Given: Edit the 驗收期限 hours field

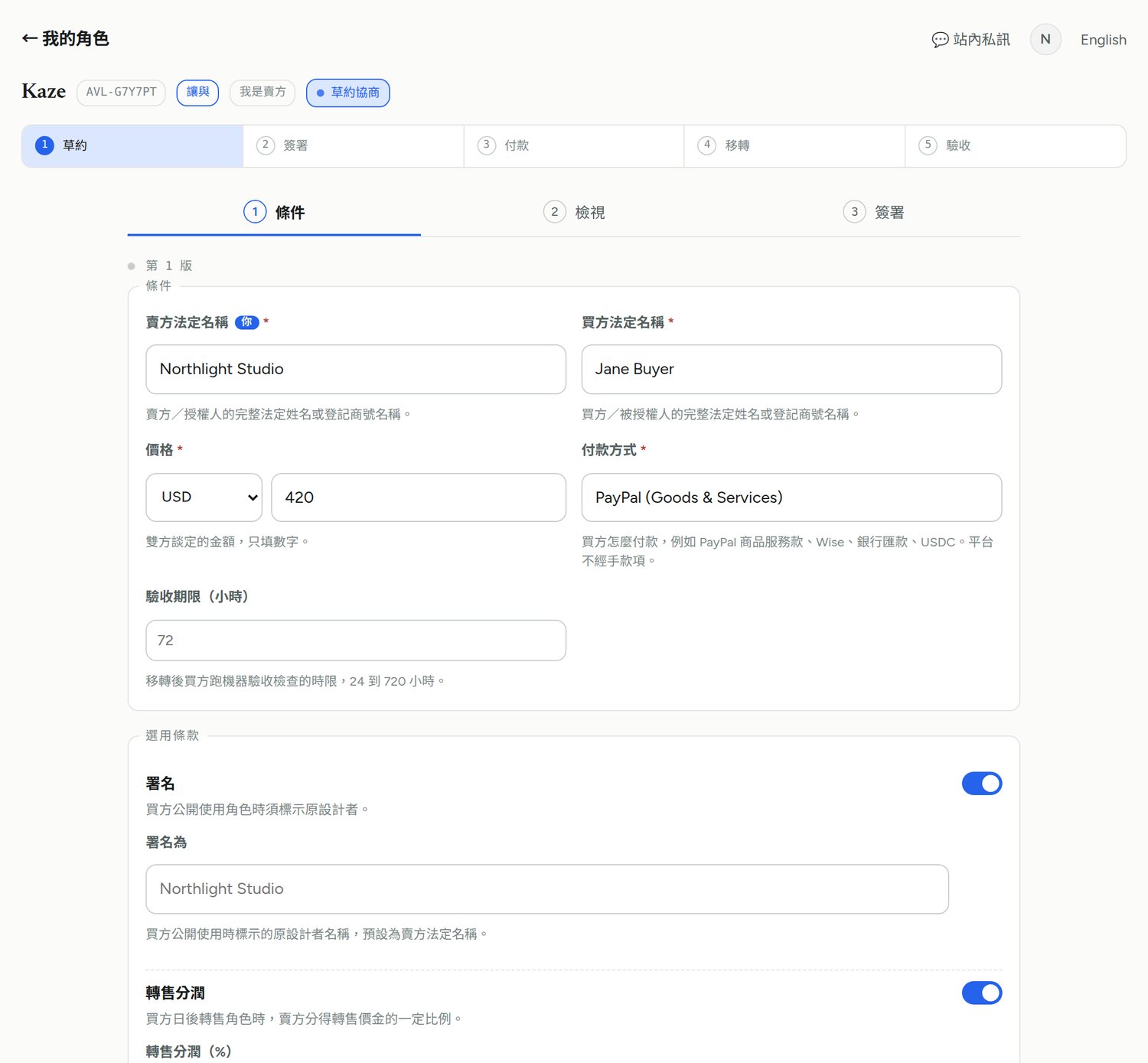Looking at the screenshot, I should click(x=356, y=641).
